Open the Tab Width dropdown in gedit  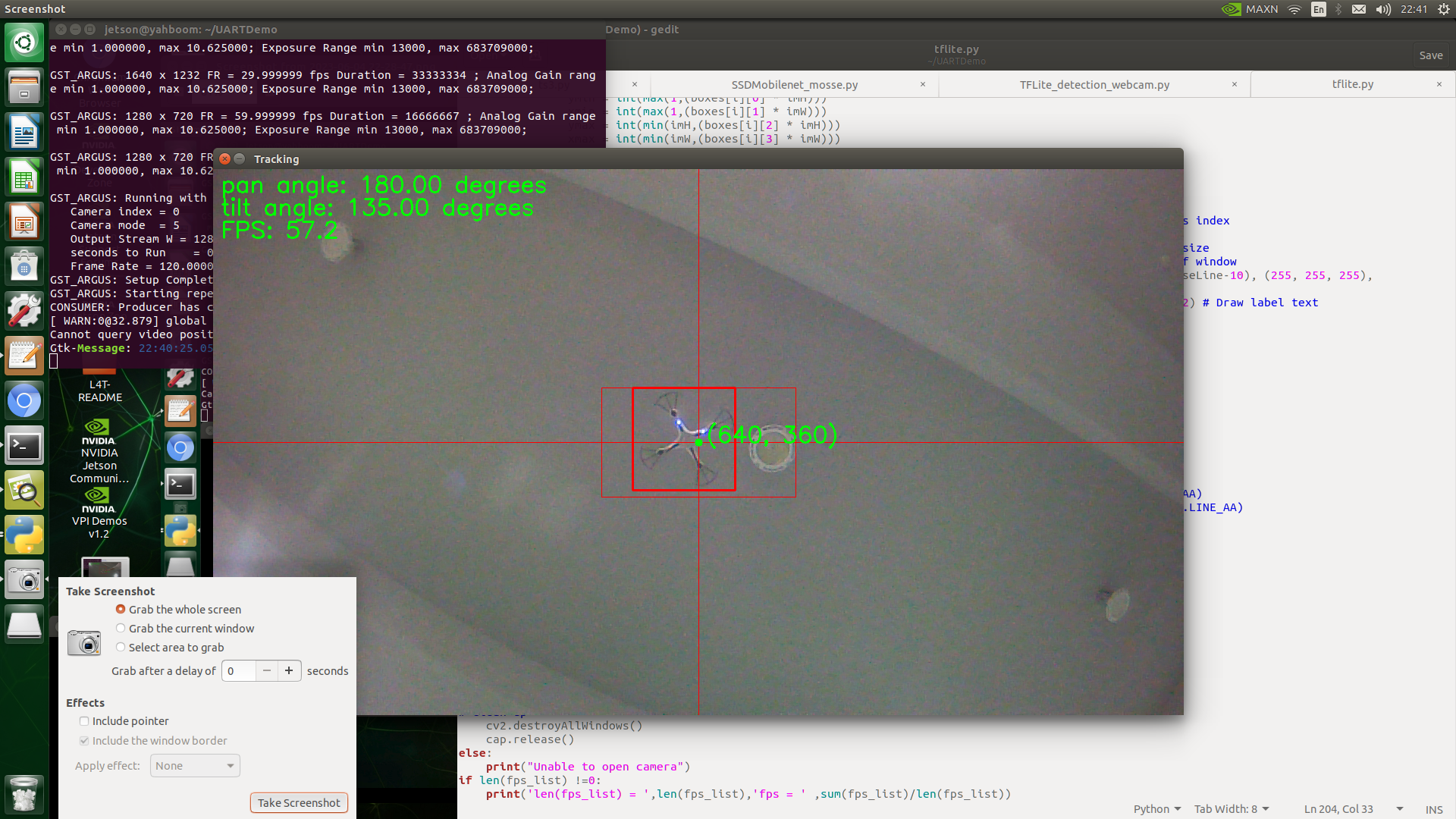coord(1231,808)
